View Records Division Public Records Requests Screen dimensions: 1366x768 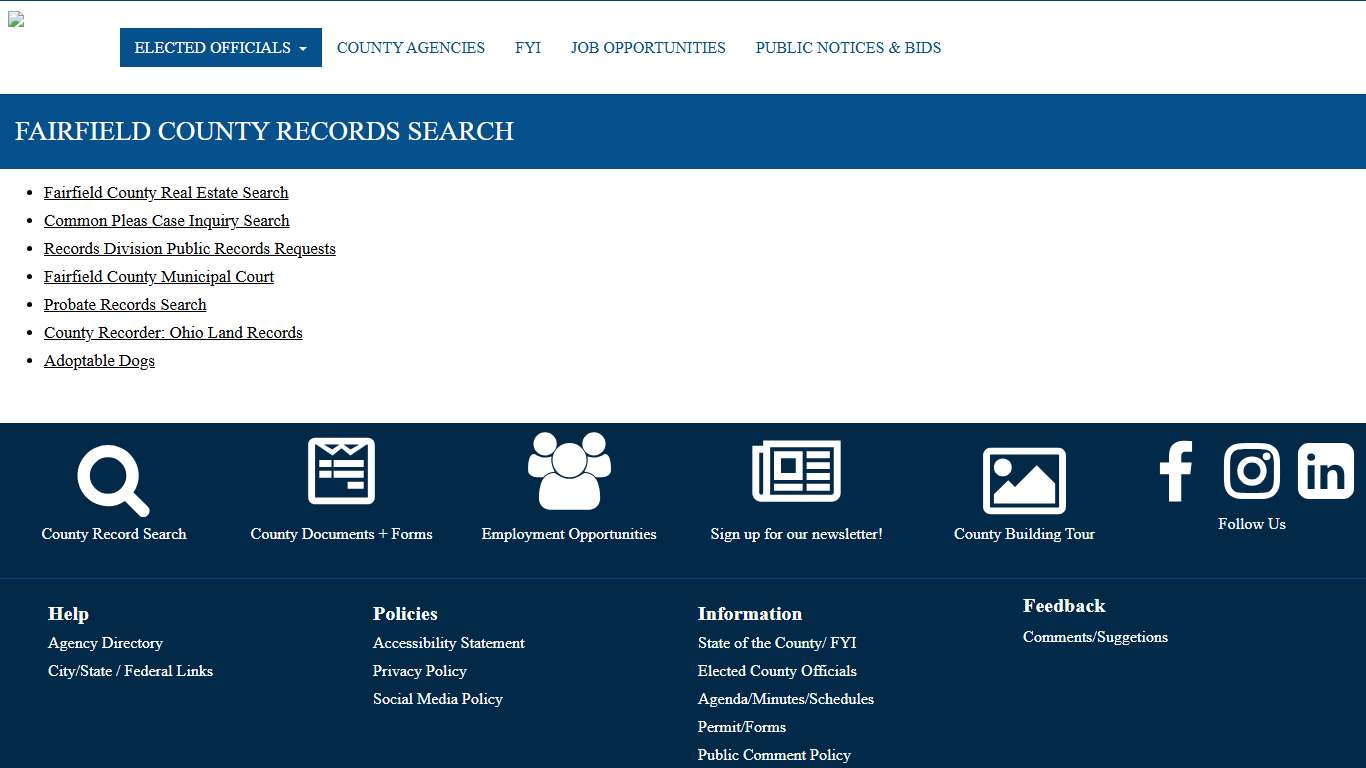click(189, 248)
